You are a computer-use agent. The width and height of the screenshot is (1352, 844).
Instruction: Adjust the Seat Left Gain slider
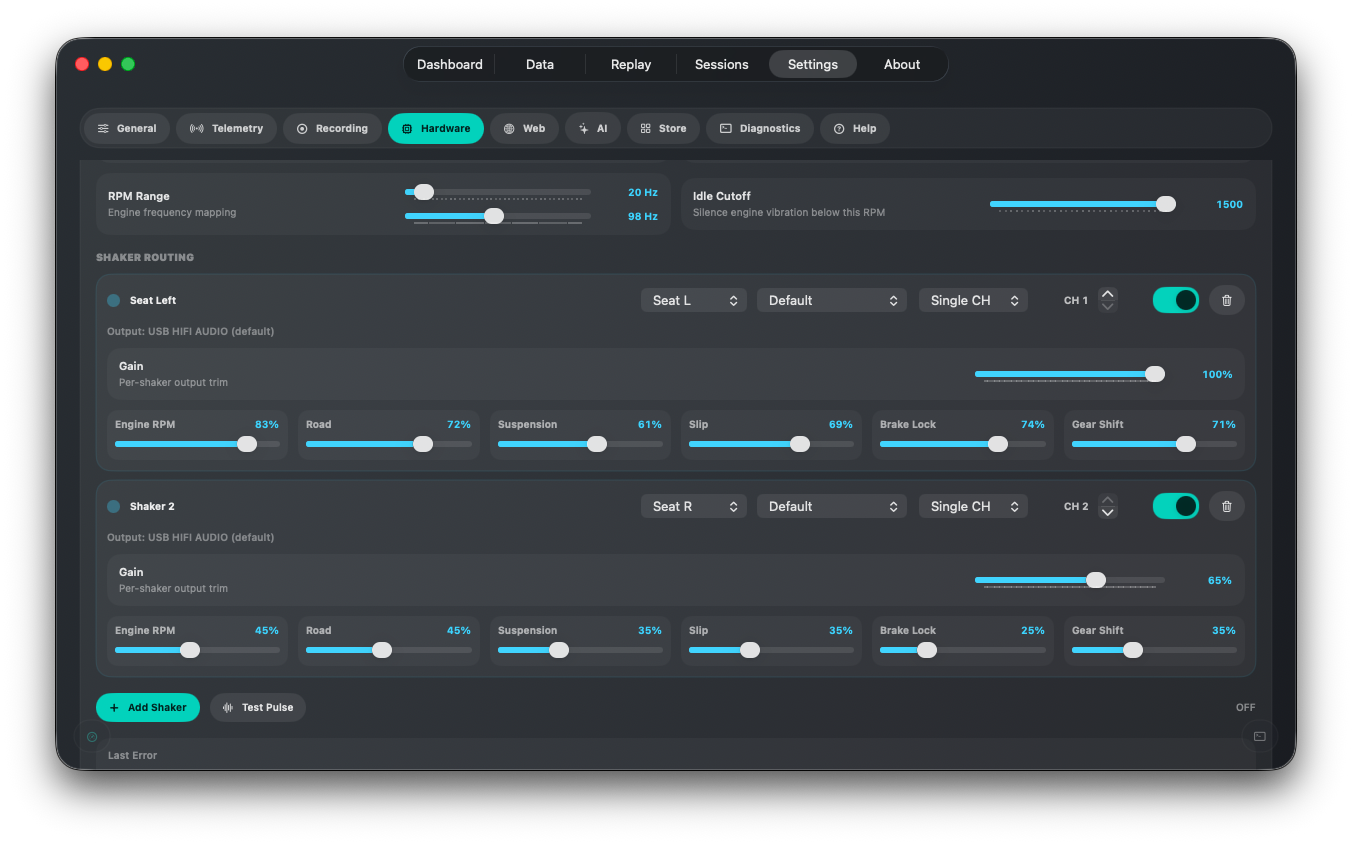1070,374
